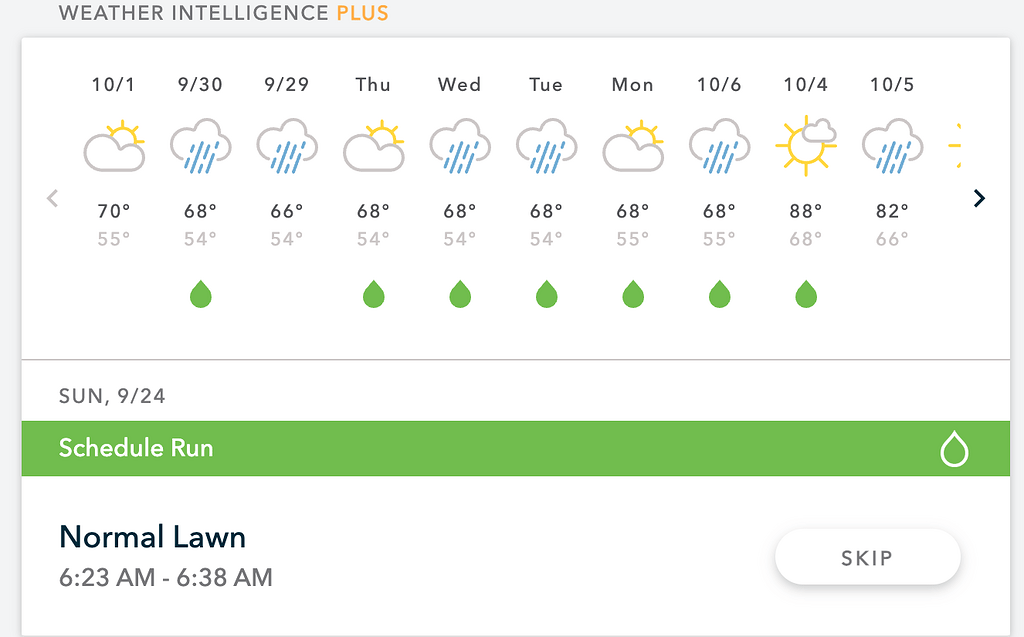Screen dimensions: 1024x637
Task: Click green watering drop under 10/4
Action: click(806, 295)
